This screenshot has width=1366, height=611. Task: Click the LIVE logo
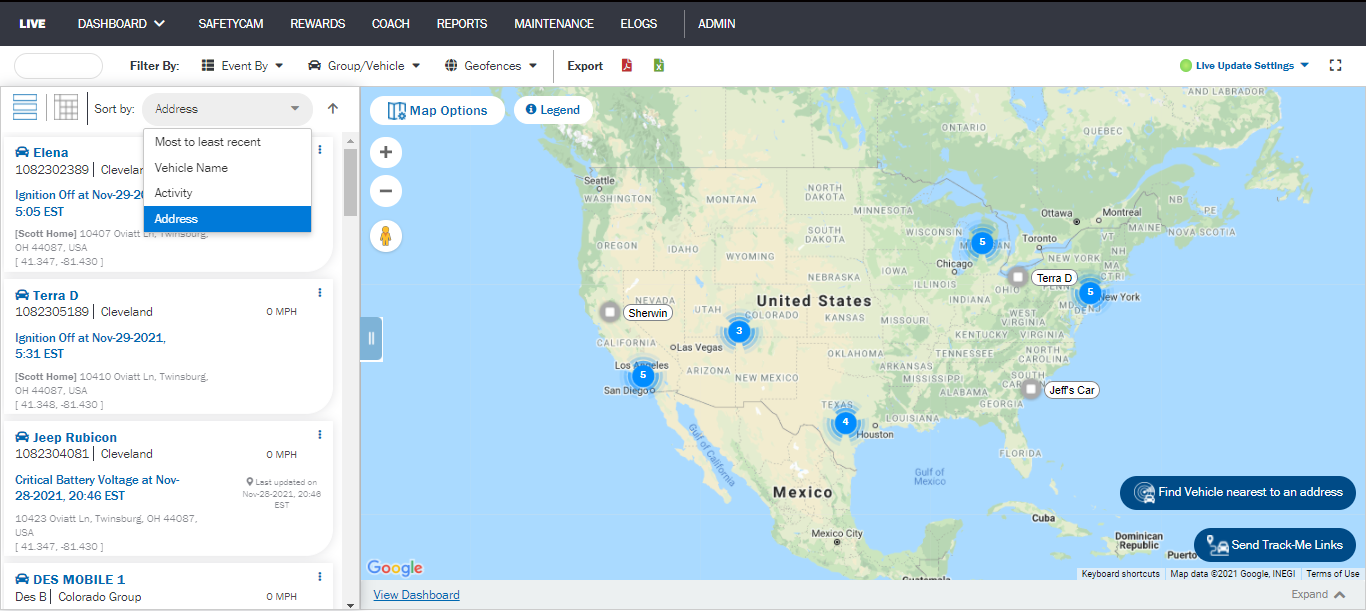[x=33, y=23]
